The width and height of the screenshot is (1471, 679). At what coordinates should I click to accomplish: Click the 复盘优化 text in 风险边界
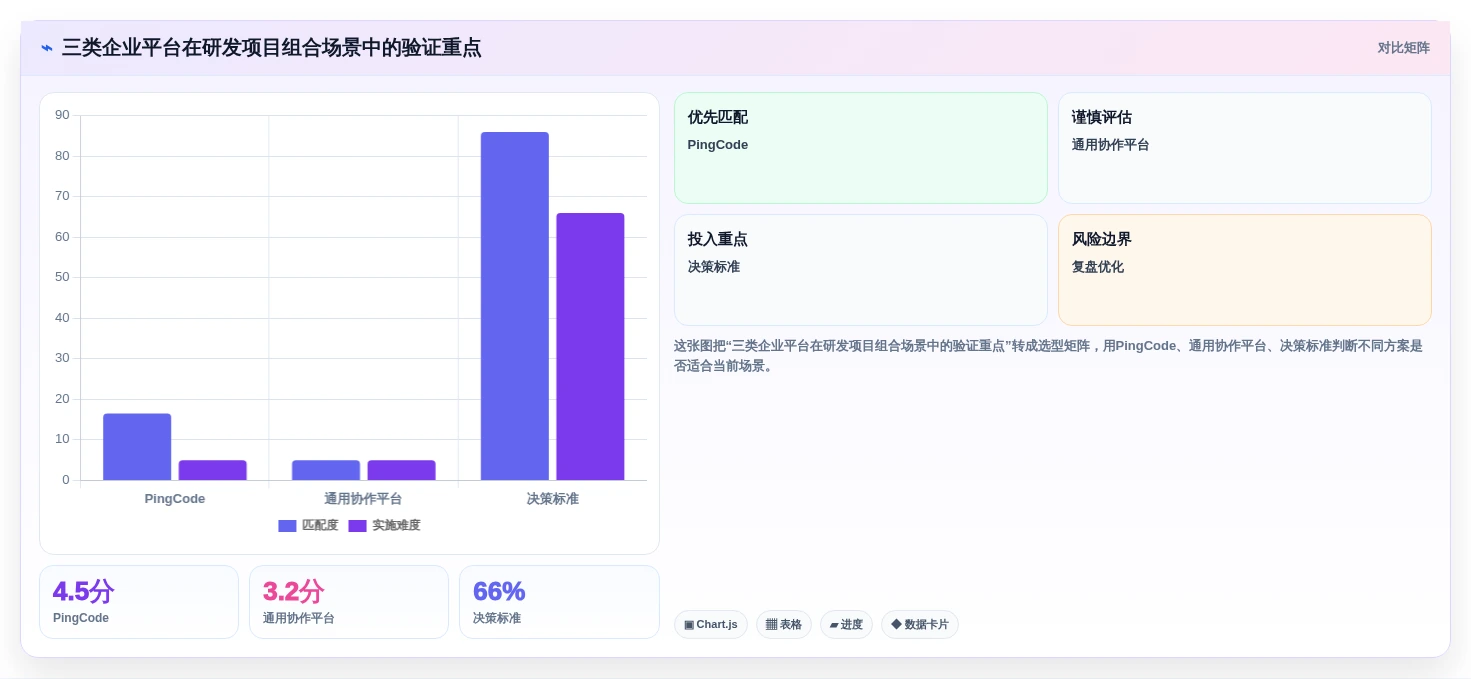click(1098, 267)
